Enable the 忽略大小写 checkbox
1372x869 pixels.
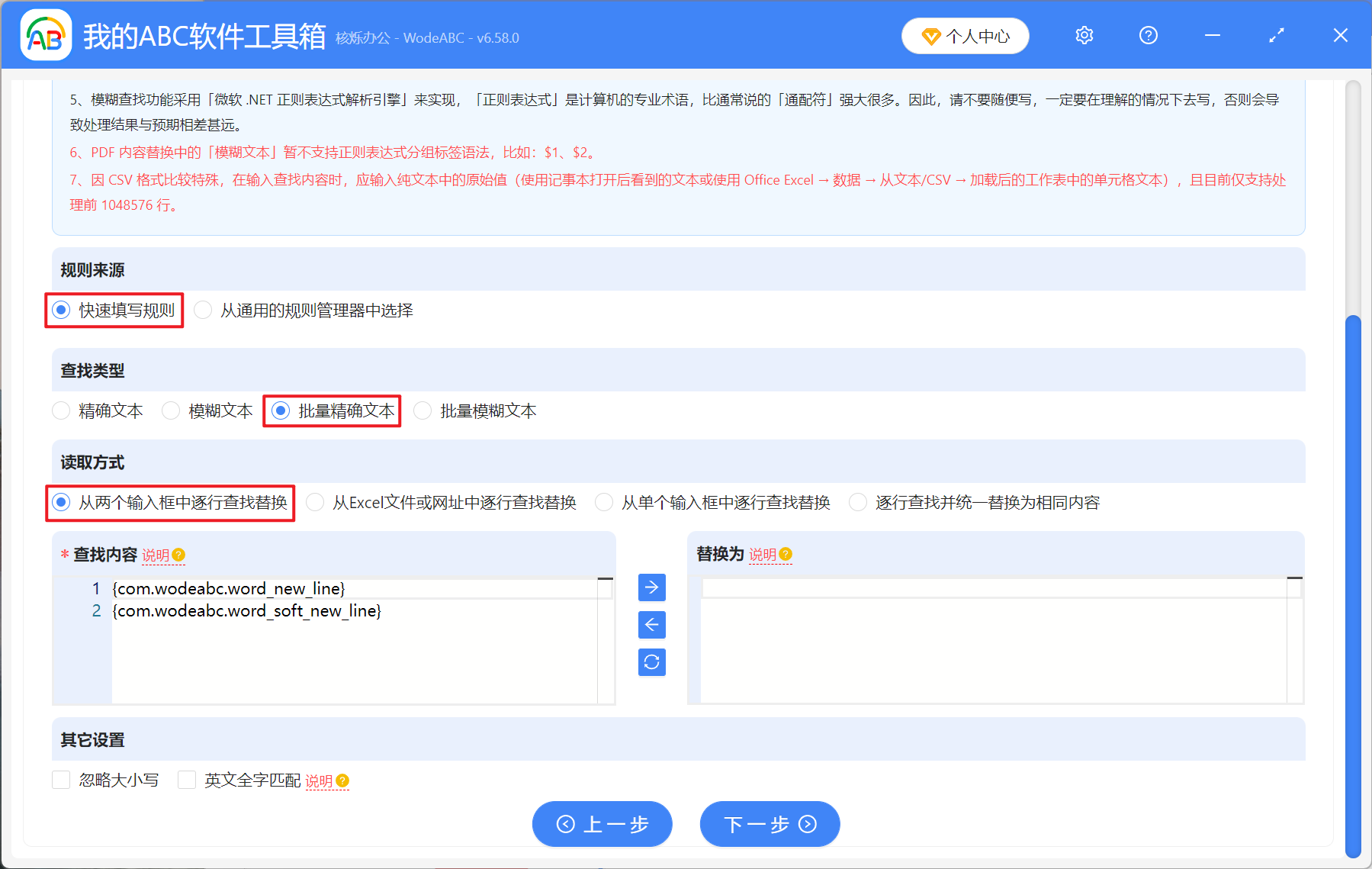pyautogui.click(x=62, y=780)
